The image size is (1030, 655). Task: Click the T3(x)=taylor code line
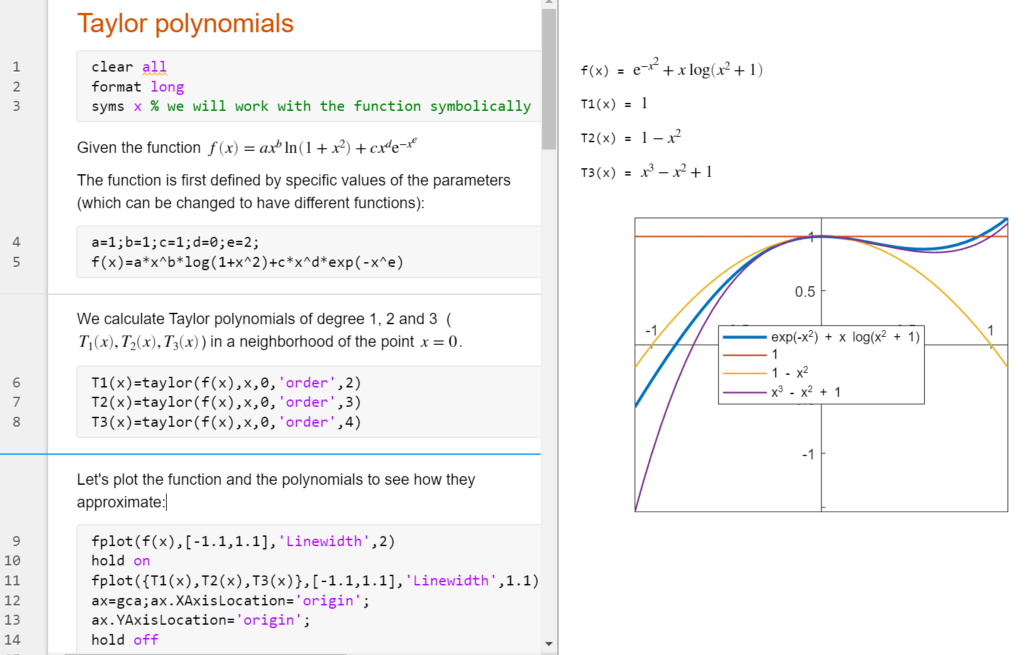(225, 422)
